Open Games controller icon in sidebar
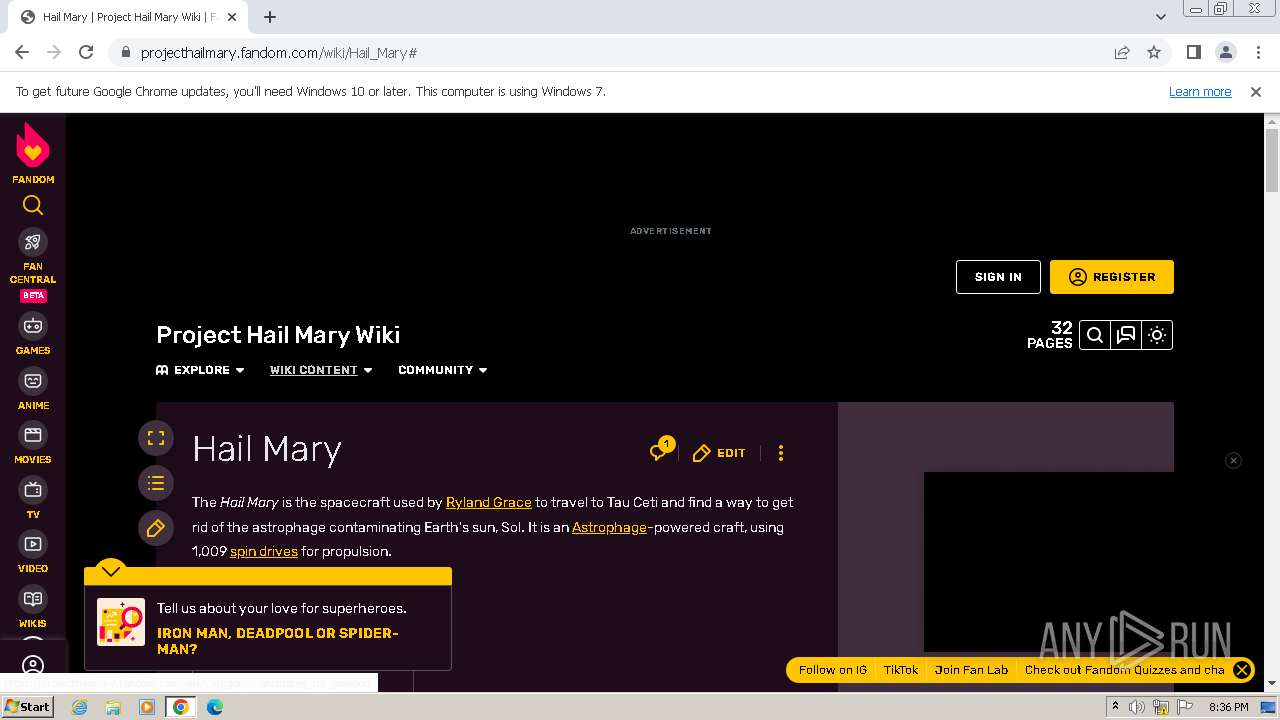The height and width of the screenshot is (720, 1280). [x=33, y=326]
